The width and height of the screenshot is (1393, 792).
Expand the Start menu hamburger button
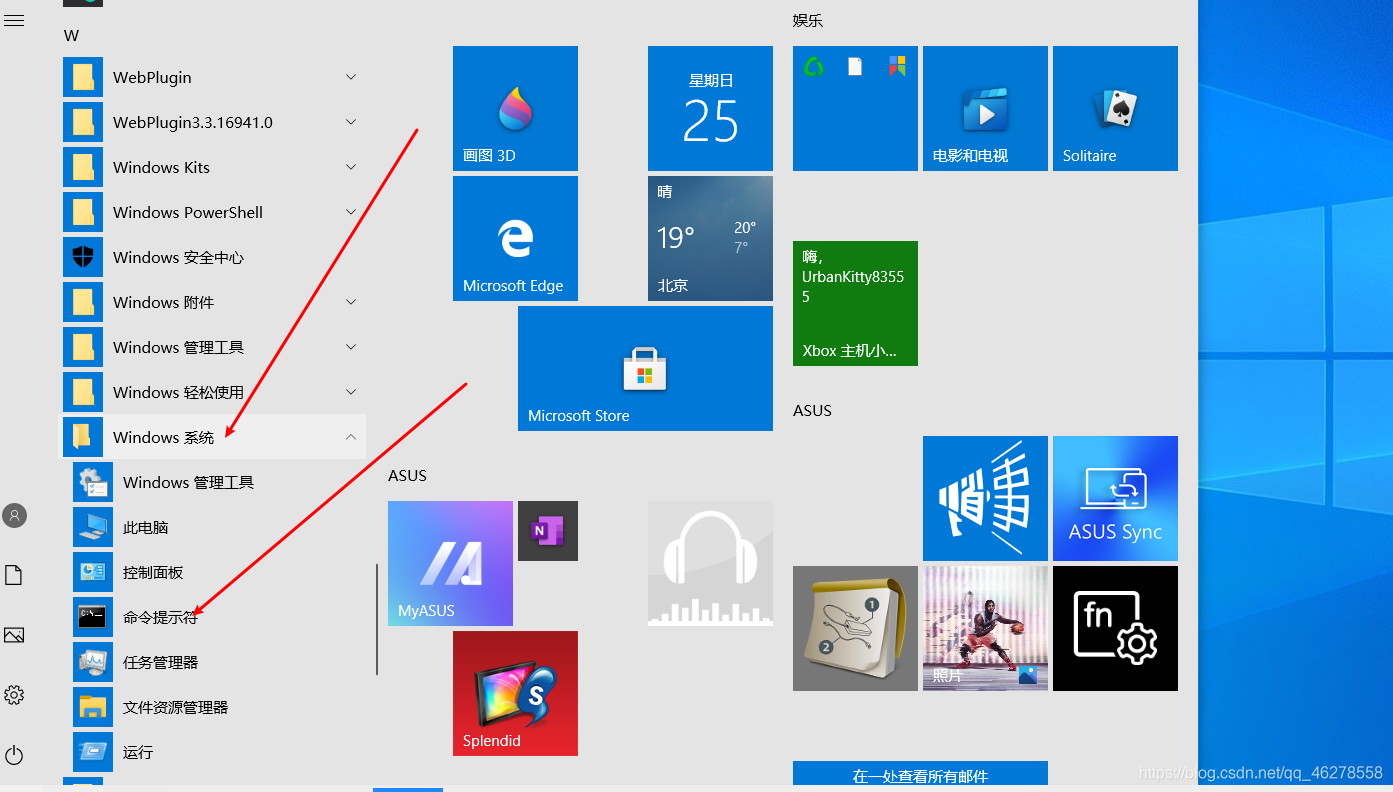point(14,20)
